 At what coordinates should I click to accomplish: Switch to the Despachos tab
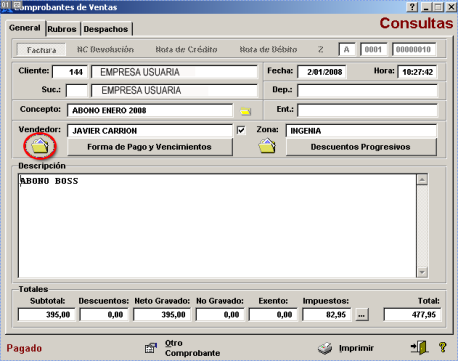[x=106, y=29]
